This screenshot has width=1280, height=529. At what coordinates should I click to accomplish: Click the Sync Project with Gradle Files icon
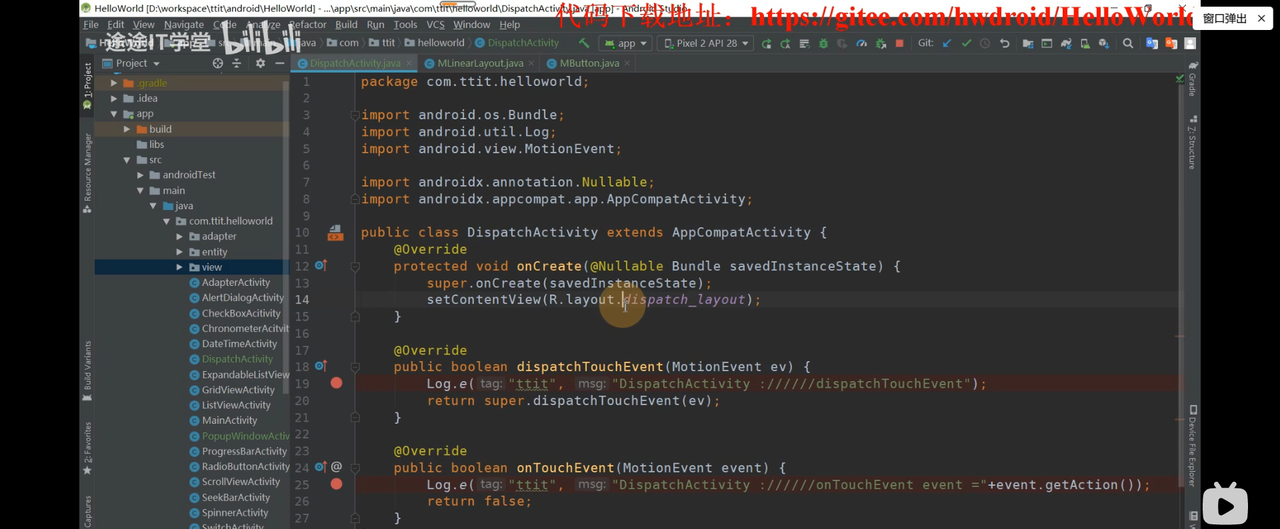pyautogui.click(x=1066, y=43)
